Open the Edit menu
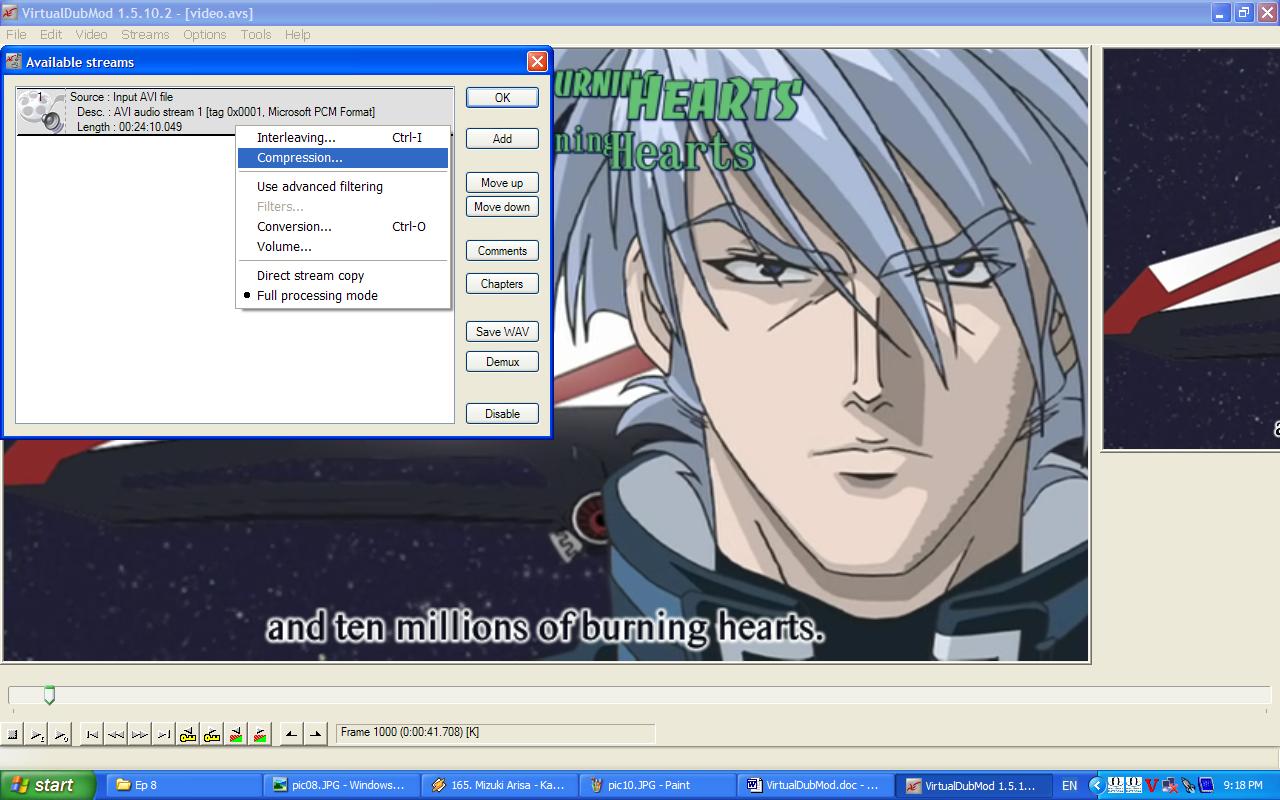 [51, 34]
